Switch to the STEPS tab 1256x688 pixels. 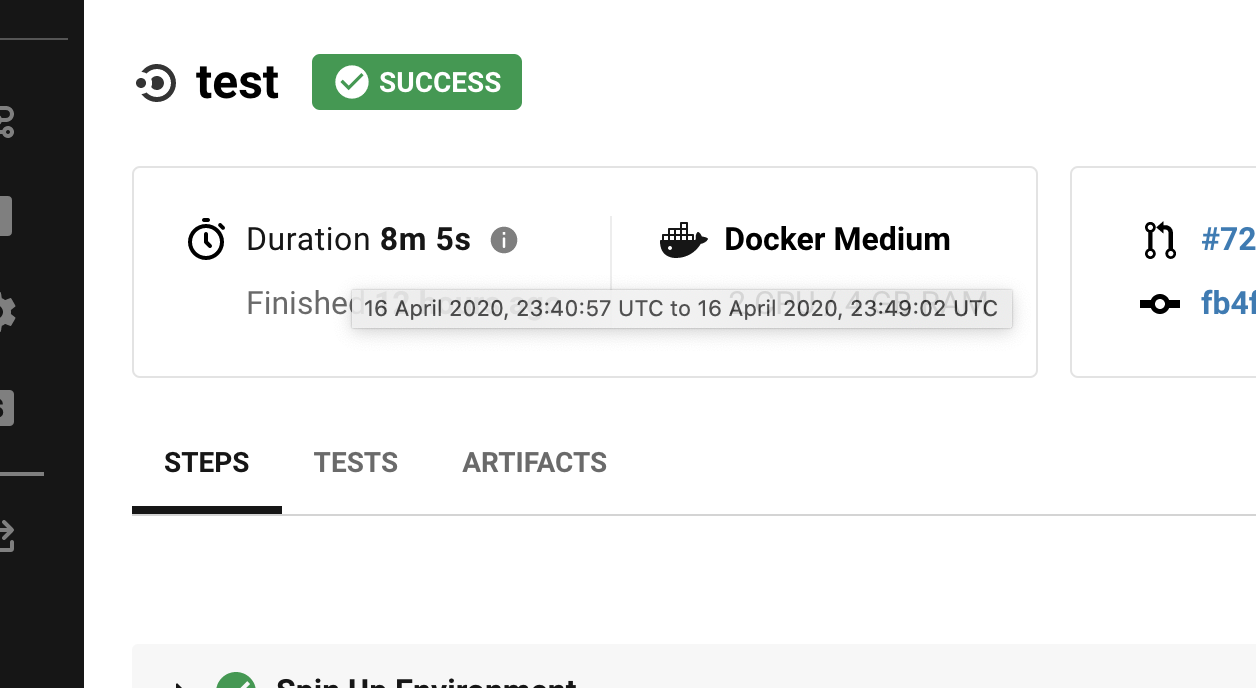207,463
